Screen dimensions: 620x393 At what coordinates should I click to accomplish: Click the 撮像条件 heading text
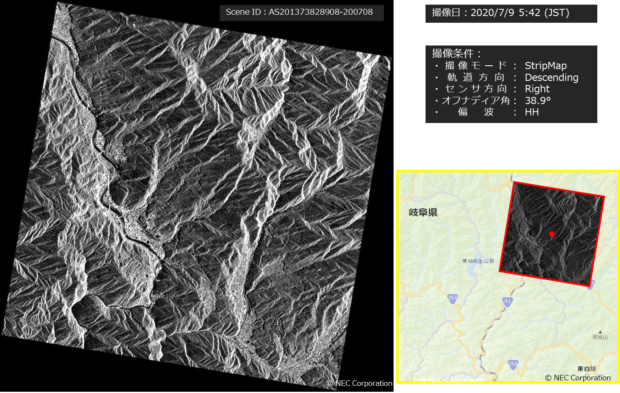(x=457, y=53)
